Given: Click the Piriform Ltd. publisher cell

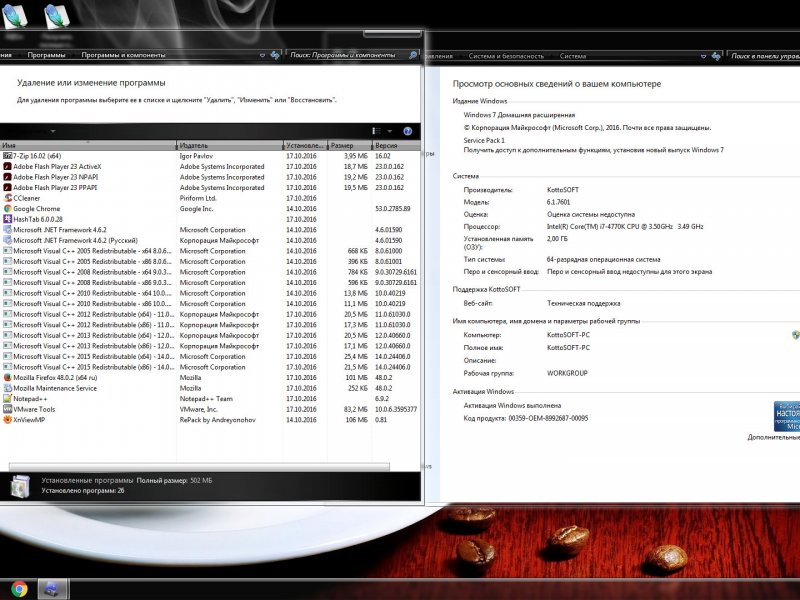Looking at the screenshot, I should point(198,198).
